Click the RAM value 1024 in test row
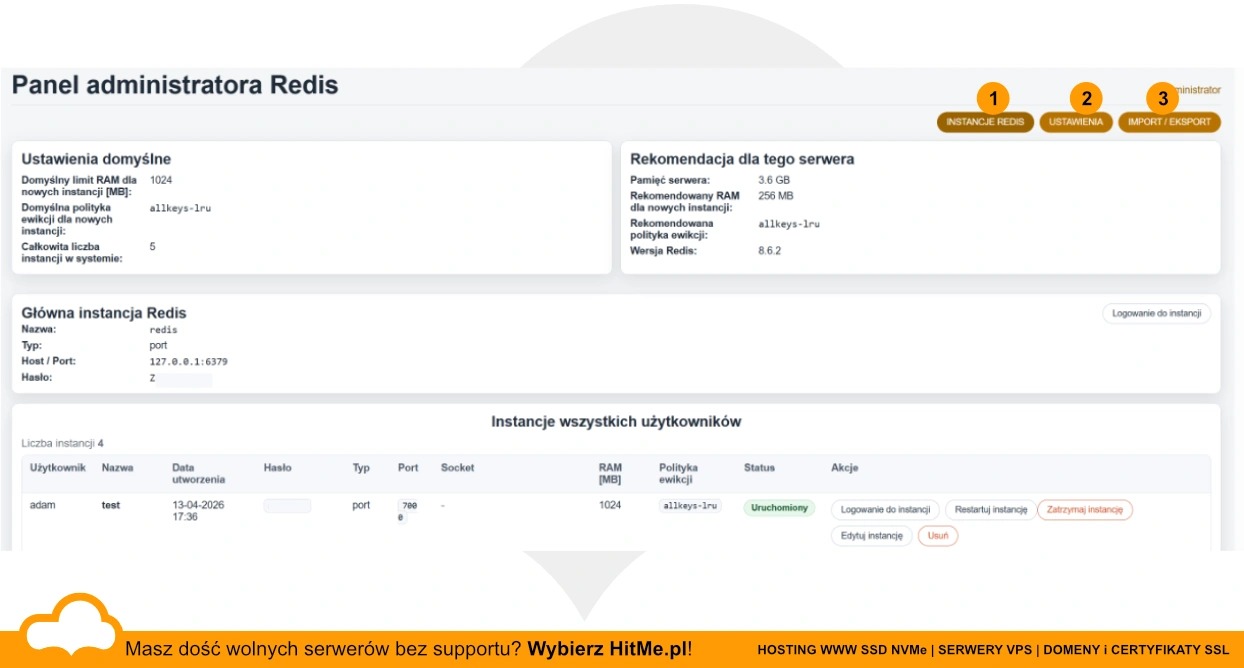The image size is (1244, 668). 610,505
